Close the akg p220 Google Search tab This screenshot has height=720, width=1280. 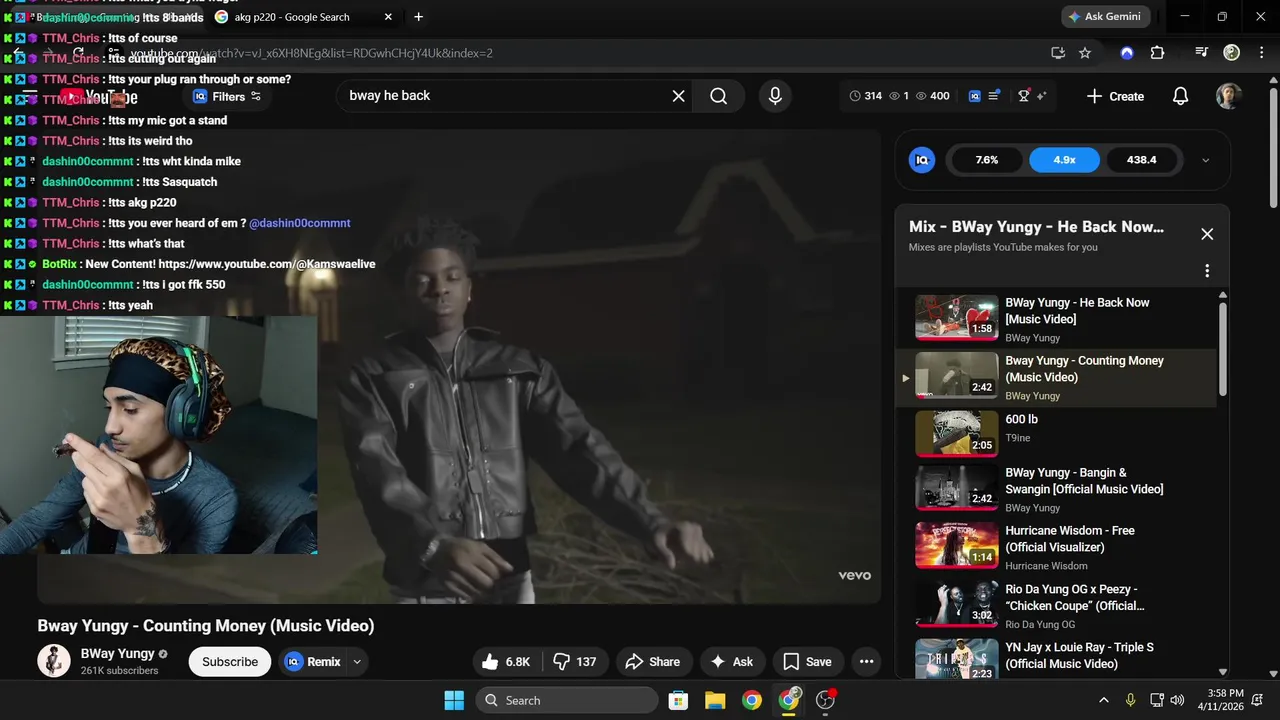pyautogui.click(x=388, y=17)
